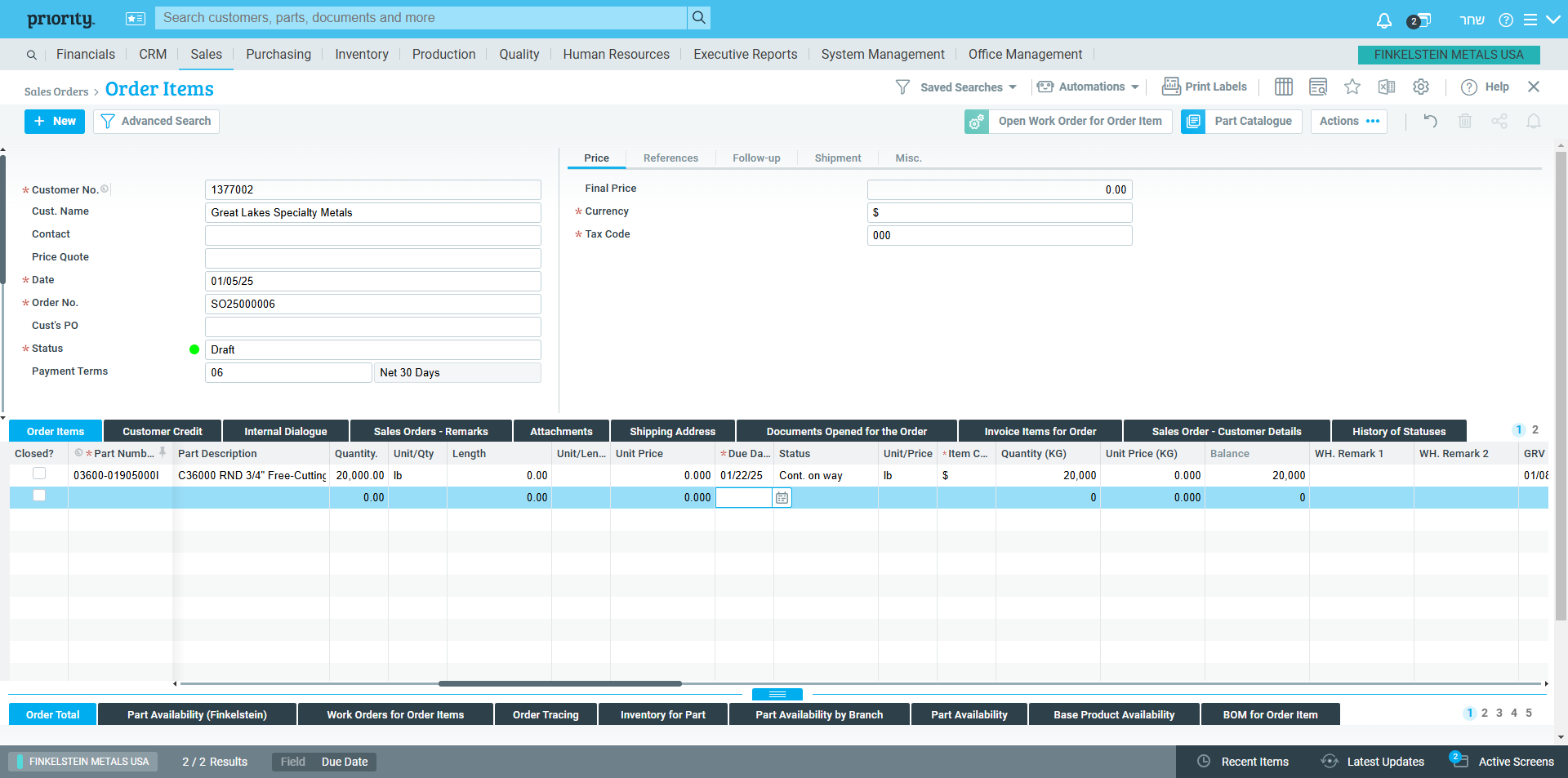
Task: Click the form design view icon
Action: coord(1318,87)
